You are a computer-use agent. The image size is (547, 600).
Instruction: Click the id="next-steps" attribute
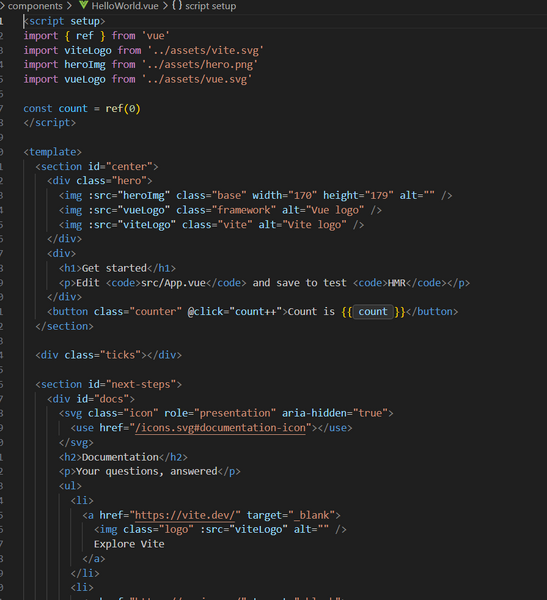(x=132, y=384)
